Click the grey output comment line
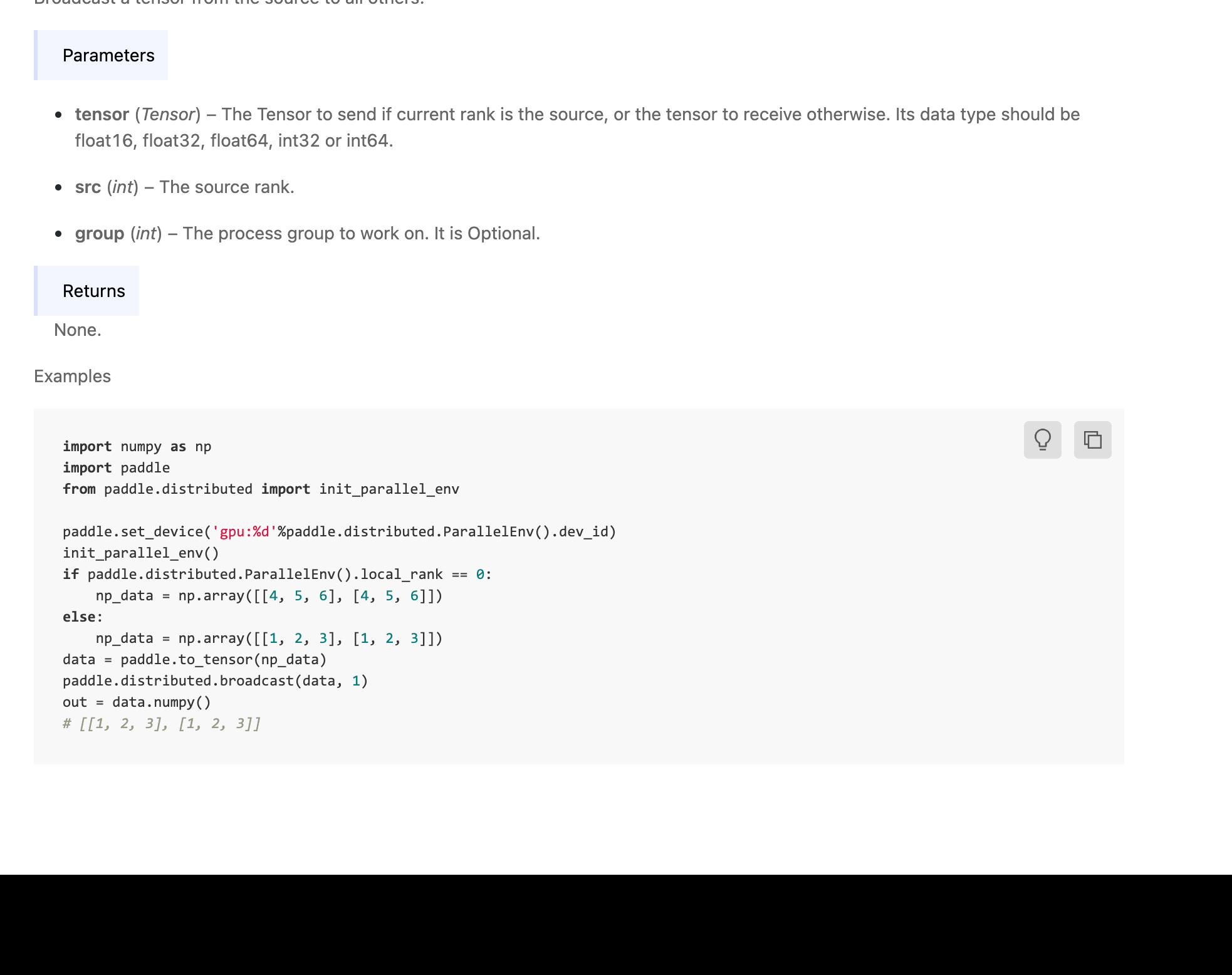This screenshot has width=1232, height=975. [161, 724]
